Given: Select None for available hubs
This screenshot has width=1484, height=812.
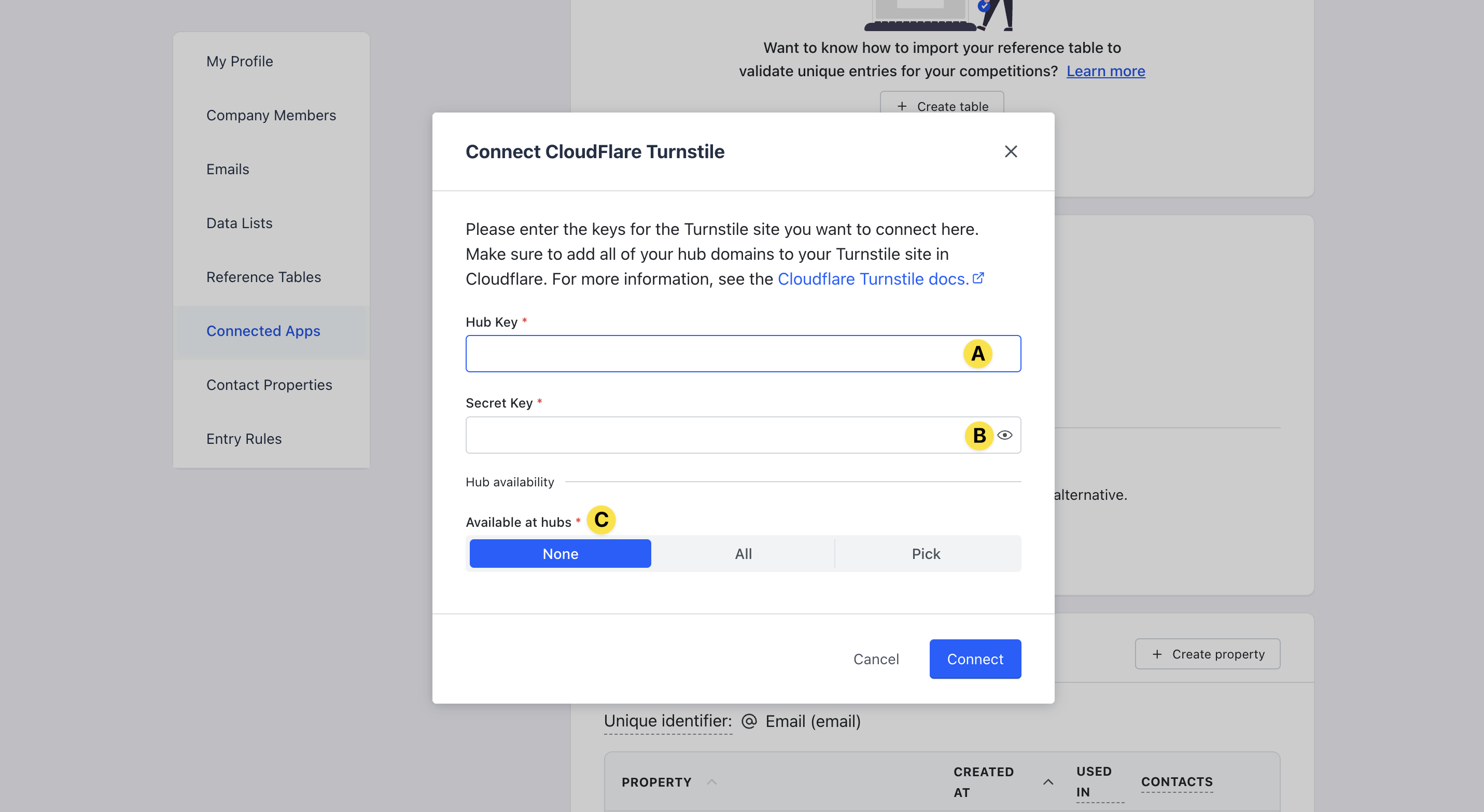Looking at the screenshot, I should pos(560,553).
